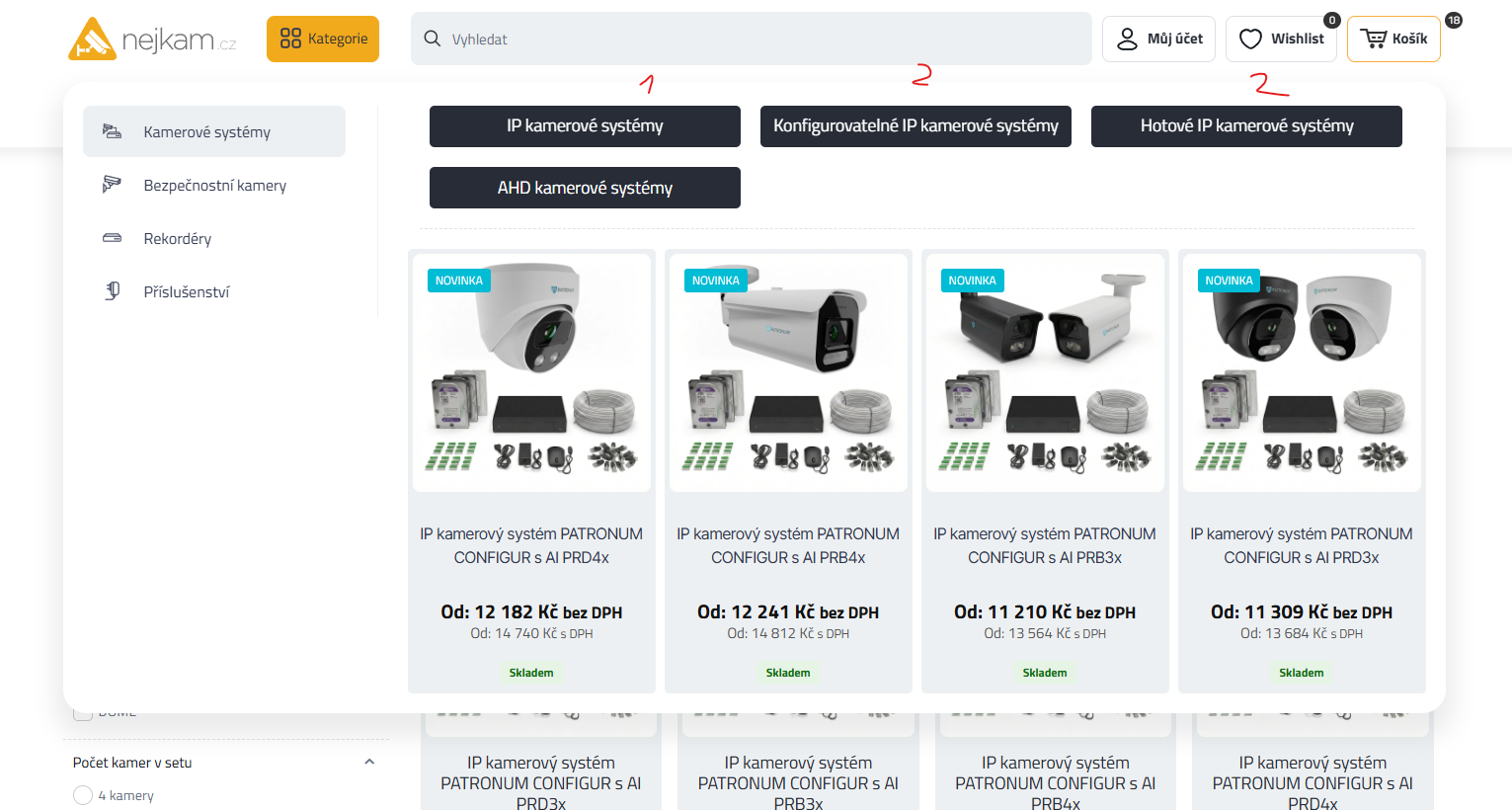Click the Wishlist heart icon
The width and height of the screenshot is (1512, 810).
1250,39
